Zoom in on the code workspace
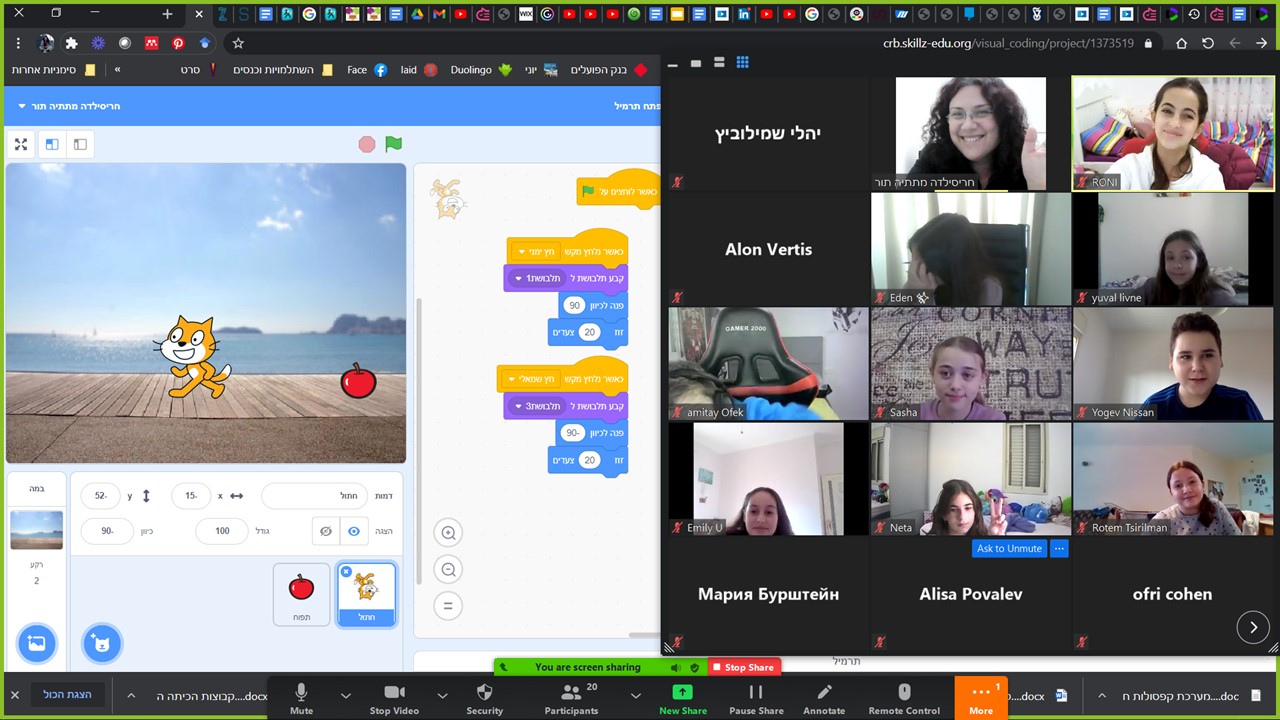Screen dimensions: 1280x720 coord(448,533)
